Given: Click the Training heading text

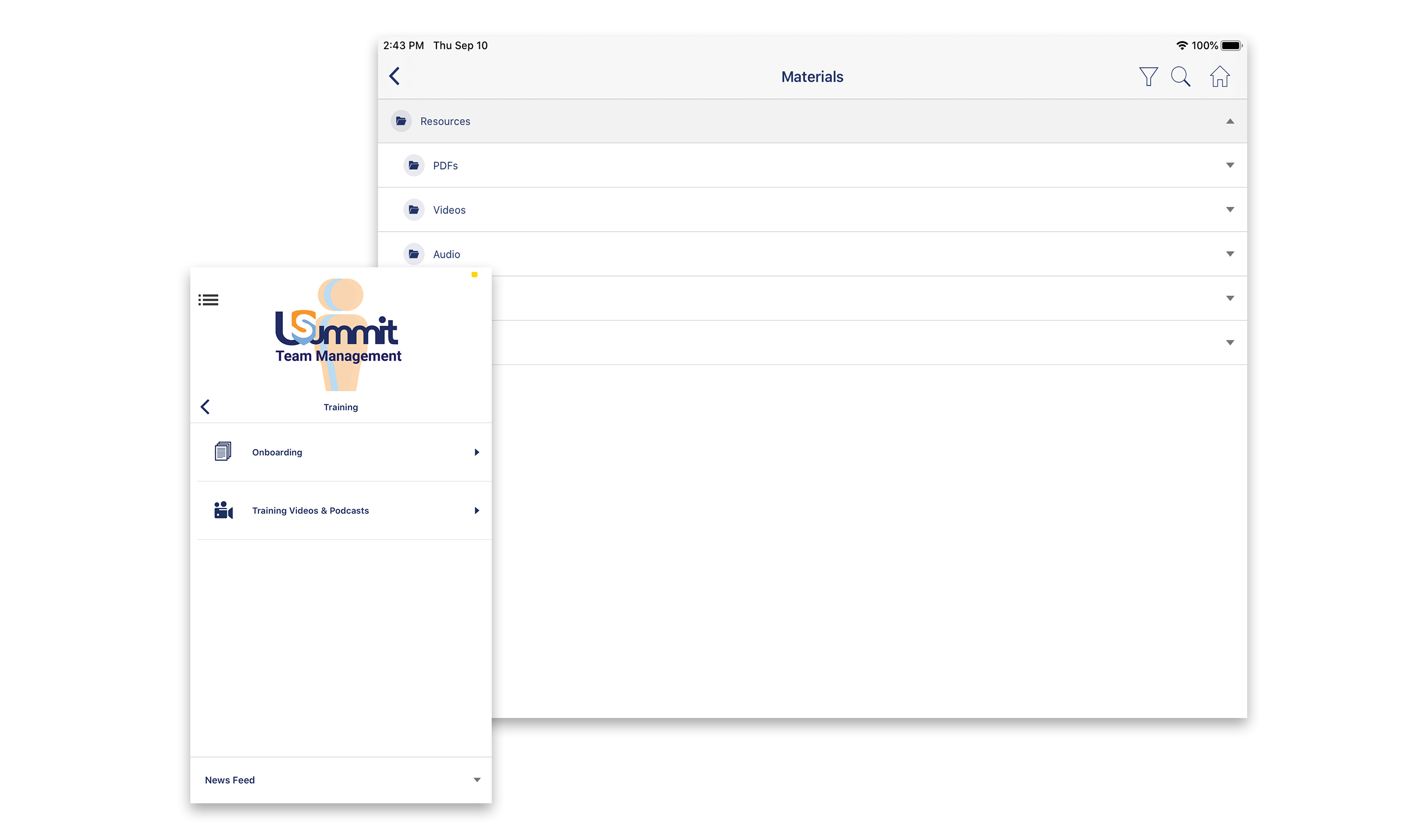Looking at the screenshot, I should click(340, 407).
